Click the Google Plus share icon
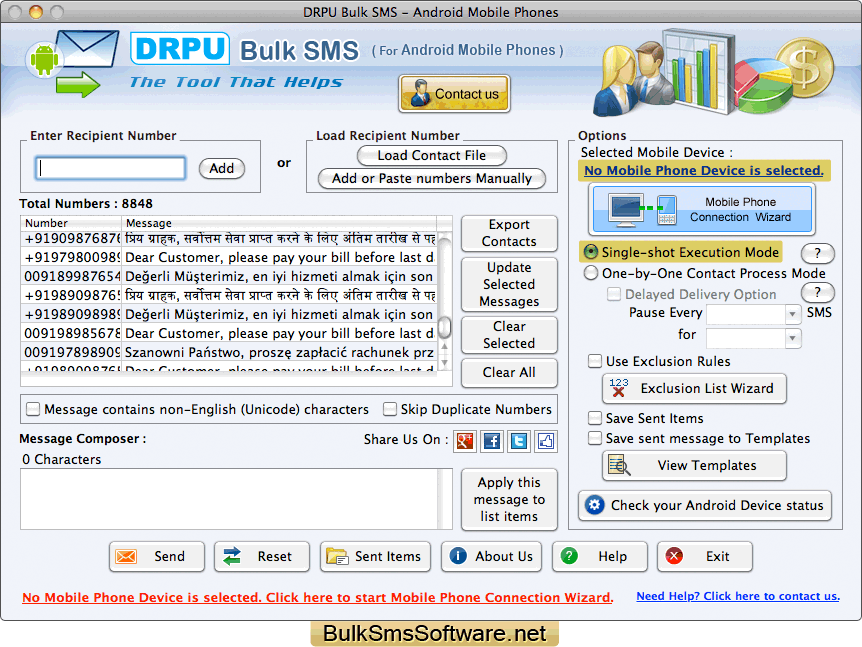 [465, 441]
